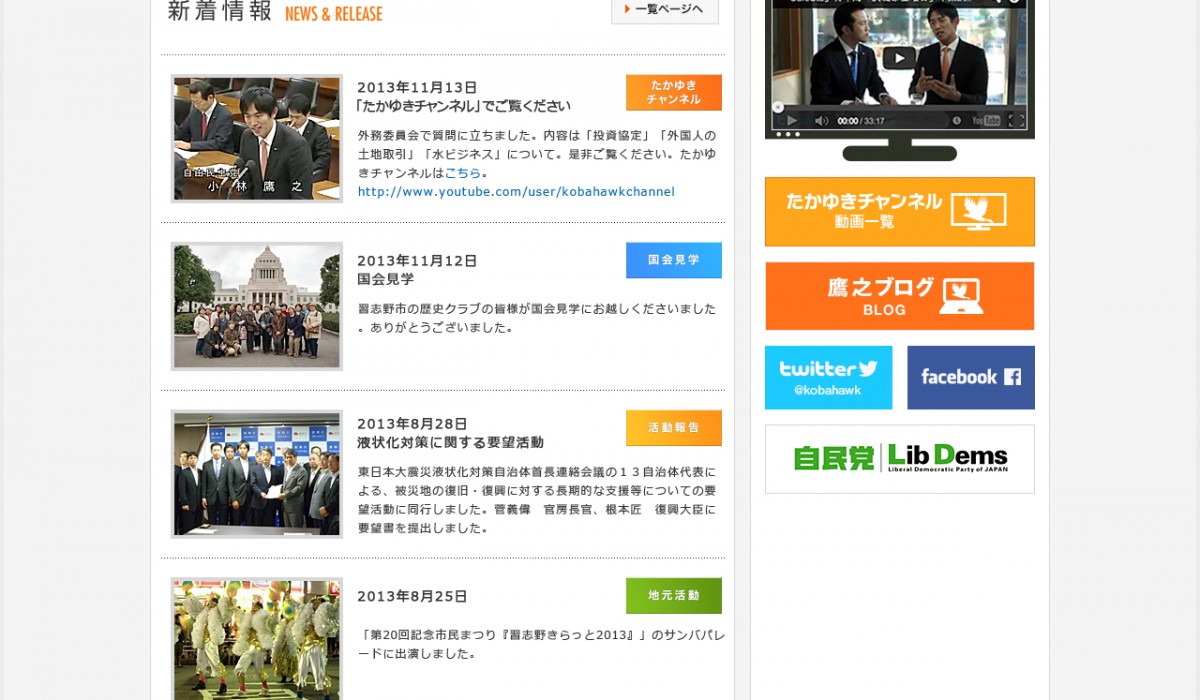Click the date 2013年8月28日
Viewport: 1200px width, 700px height.
pyautogui.click(x=412, y=424)
